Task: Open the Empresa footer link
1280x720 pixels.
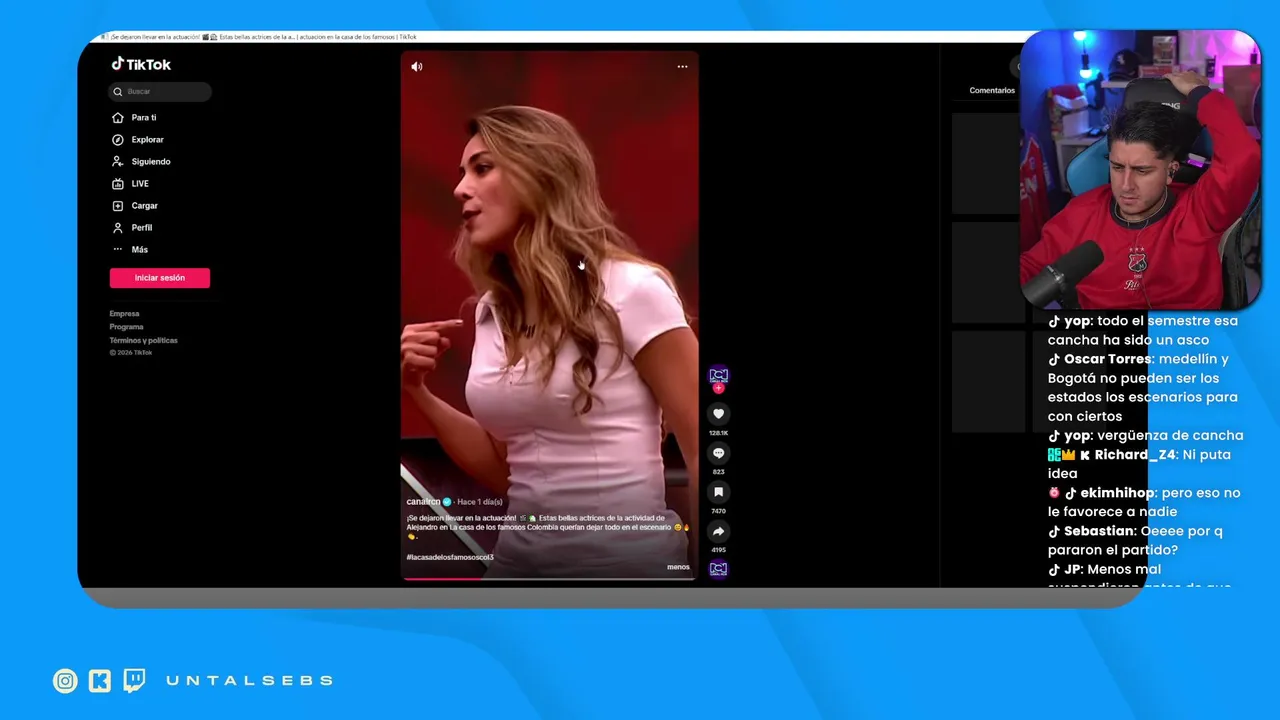Action: coord(124,314)
